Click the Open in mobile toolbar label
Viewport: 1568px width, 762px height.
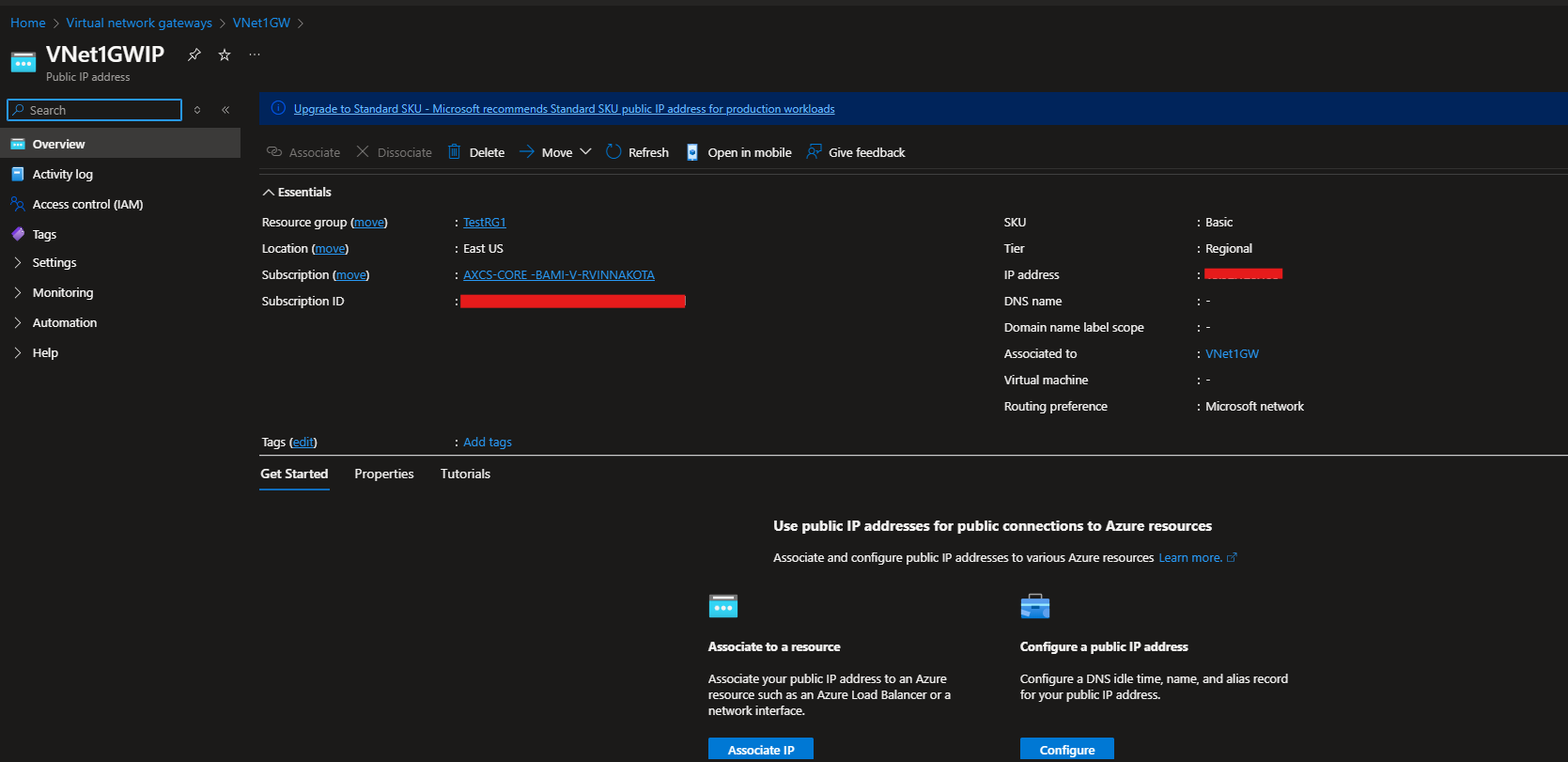750,152
